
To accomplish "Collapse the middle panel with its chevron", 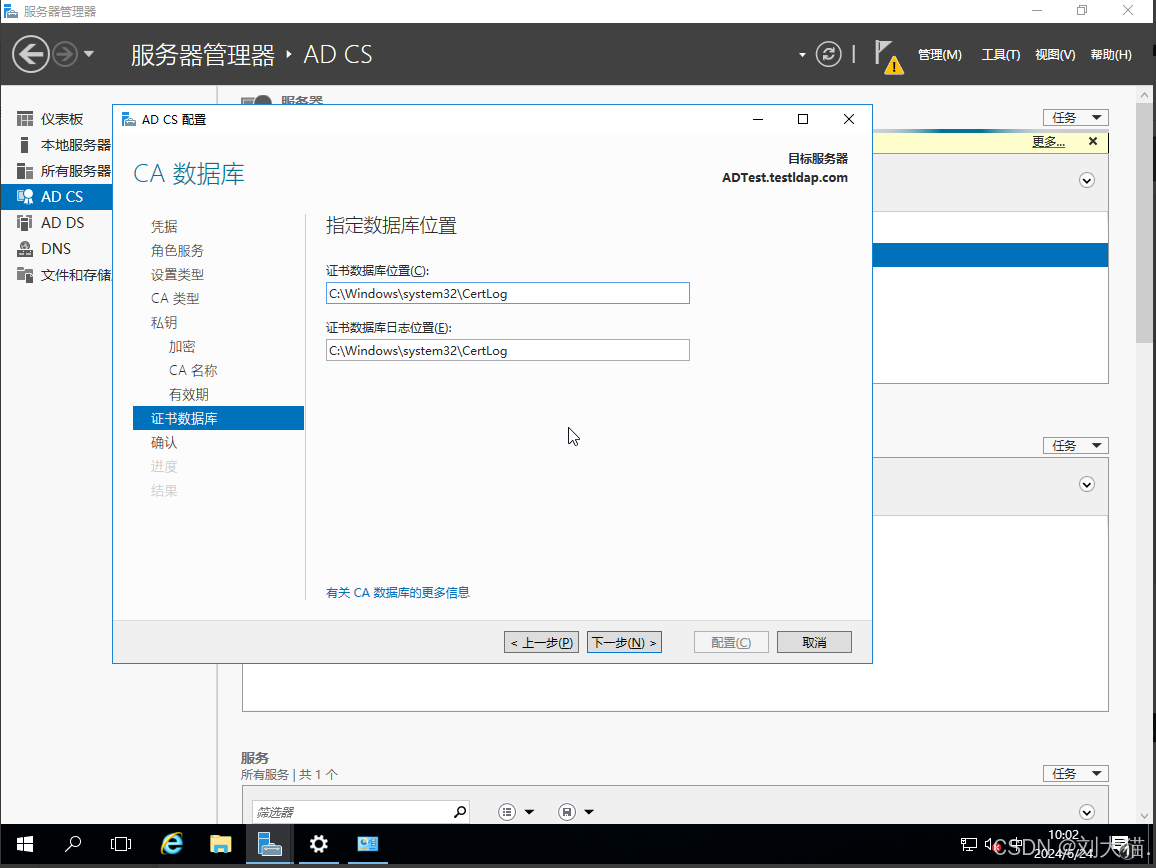I will click(x=1087, y=485).
